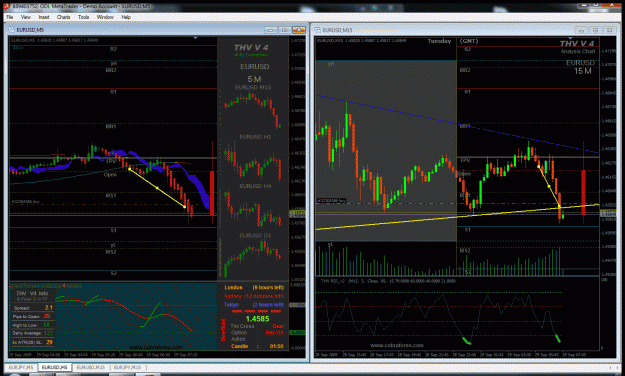This screenshot has height=376, width=625.
Task: Click the buy order label on M15 chart
Action: [x=332, y=201]
